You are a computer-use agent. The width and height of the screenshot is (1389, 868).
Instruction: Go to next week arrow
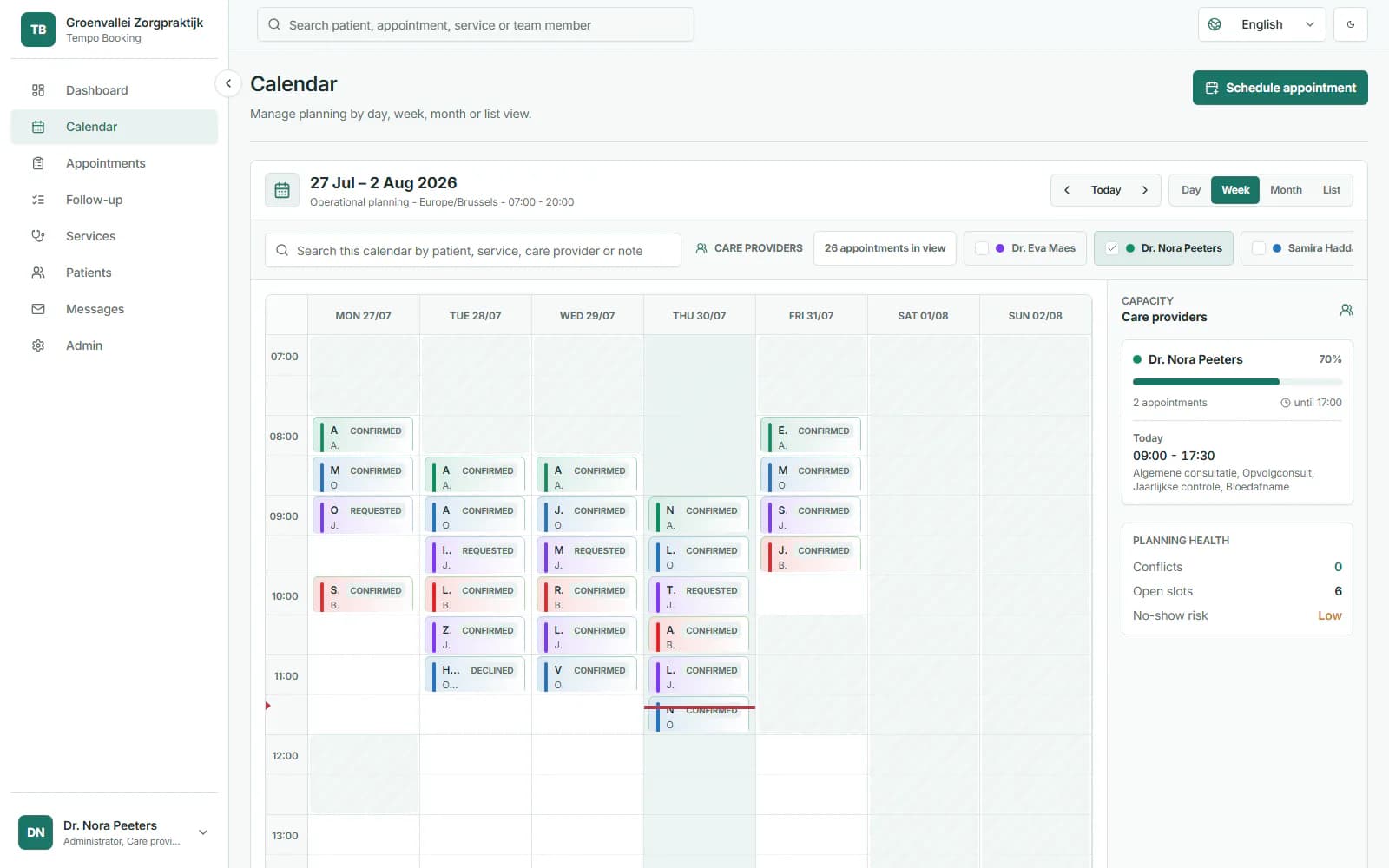pyautogui.click(x=1145, y=190)
